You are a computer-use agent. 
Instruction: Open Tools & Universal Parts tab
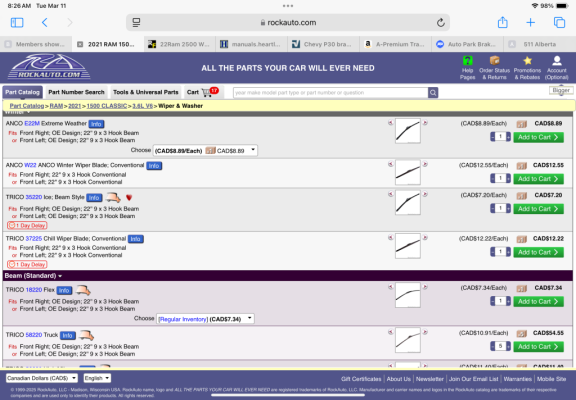[x=146, y=92]
